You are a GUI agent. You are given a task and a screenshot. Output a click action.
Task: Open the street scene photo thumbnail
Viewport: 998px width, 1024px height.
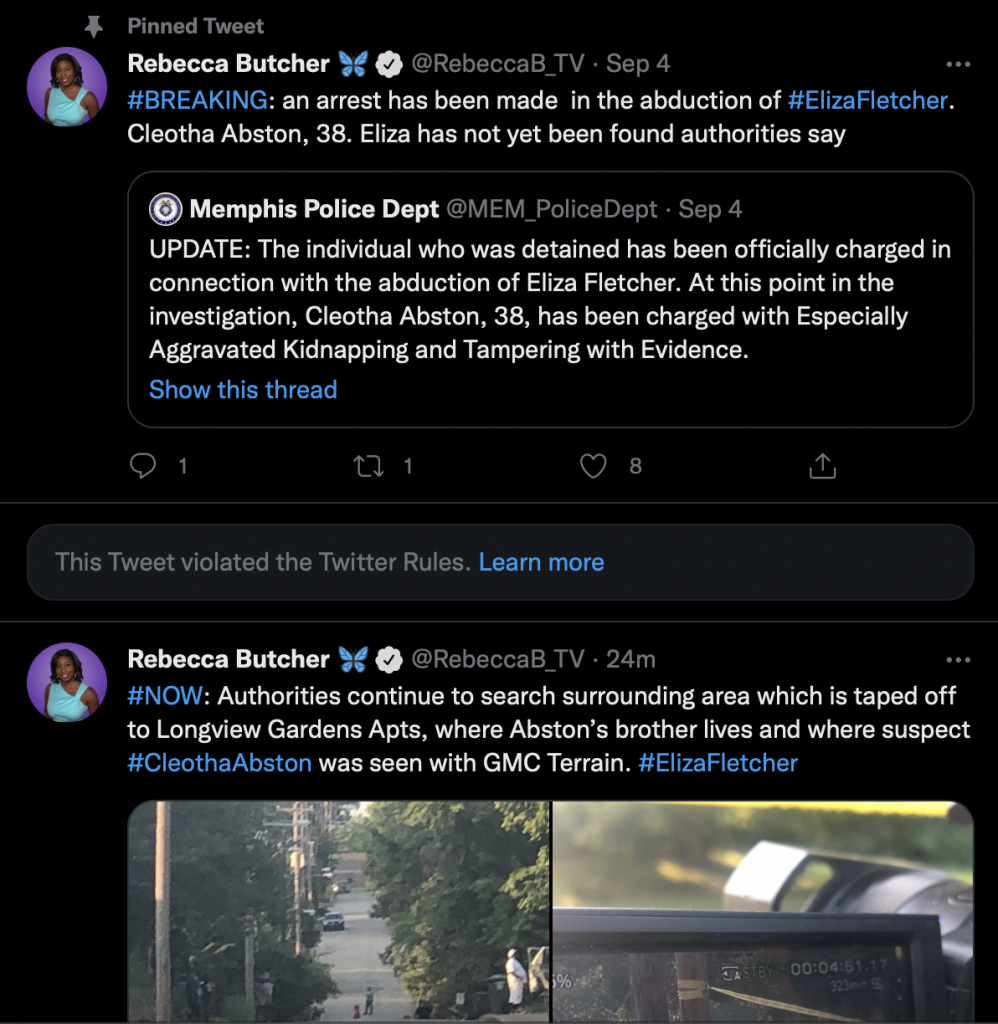click(x=339, y=910)
